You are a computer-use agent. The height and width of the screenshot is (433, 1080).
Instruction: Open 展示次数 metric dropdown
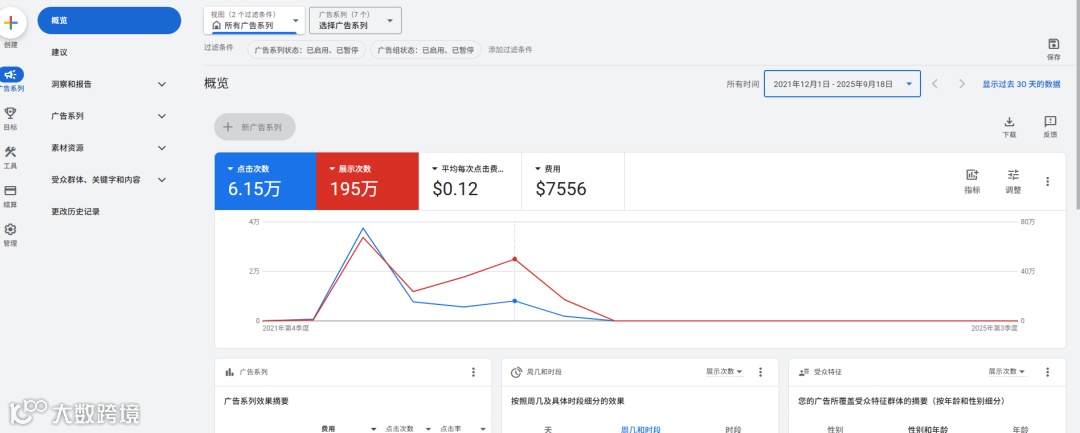(x=350, y=169)
